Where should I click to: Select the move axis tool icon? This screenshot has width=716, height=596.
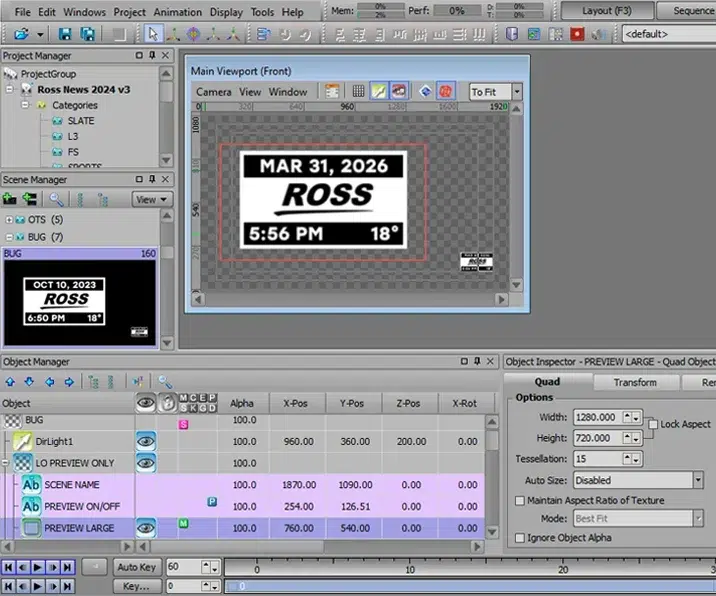point(173,34)
